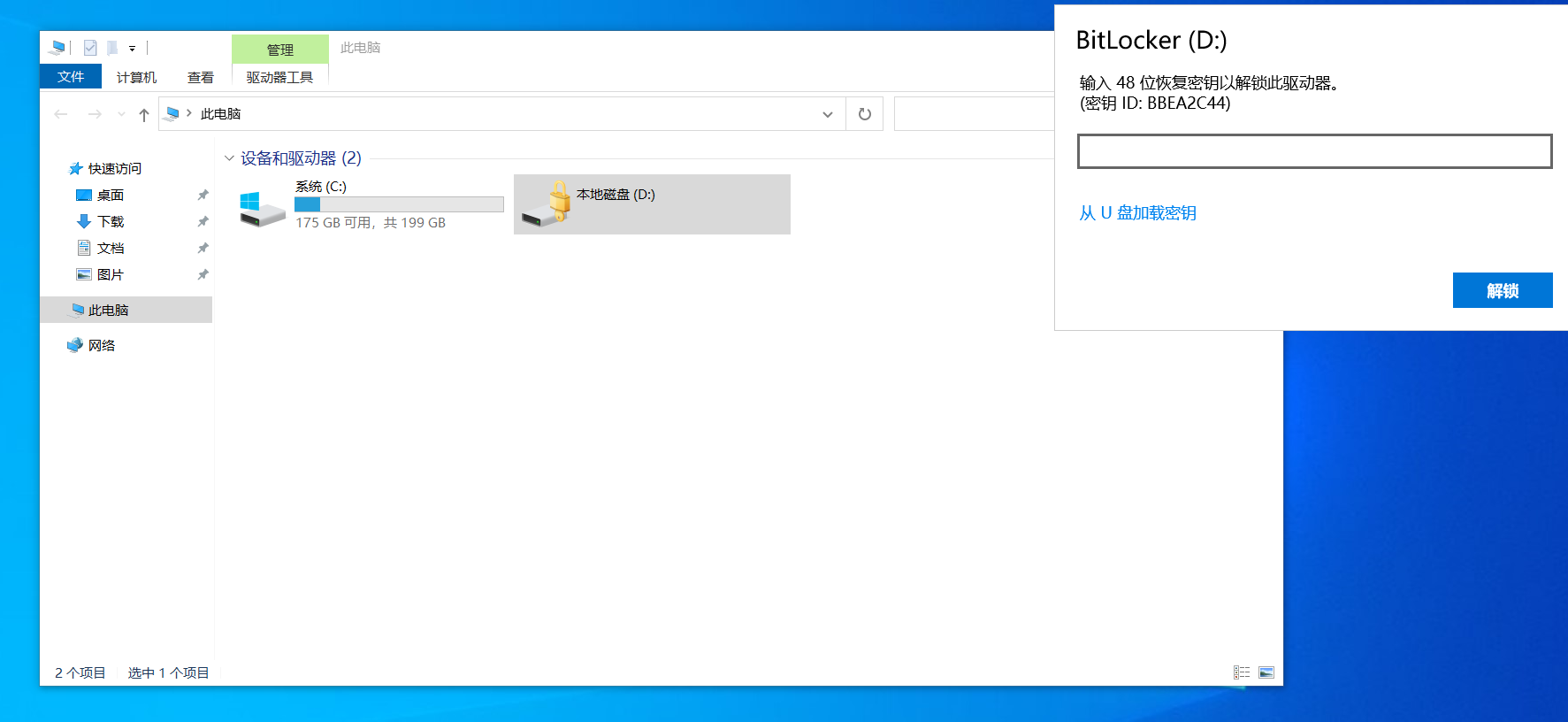This screenshot has width=1568, height=722.
Task: Click the 桌面 desktop icon
Action: click(x=84, y=195)
